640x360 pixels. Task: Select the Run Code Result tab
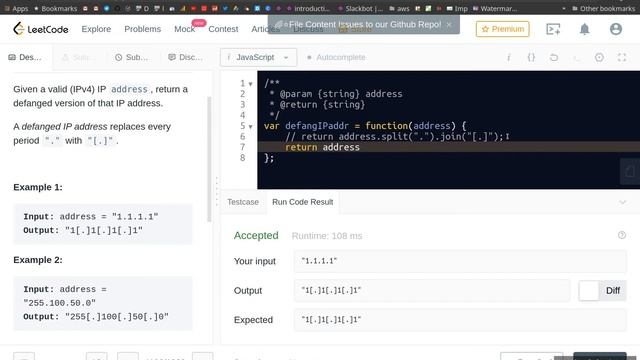(302, 202)
